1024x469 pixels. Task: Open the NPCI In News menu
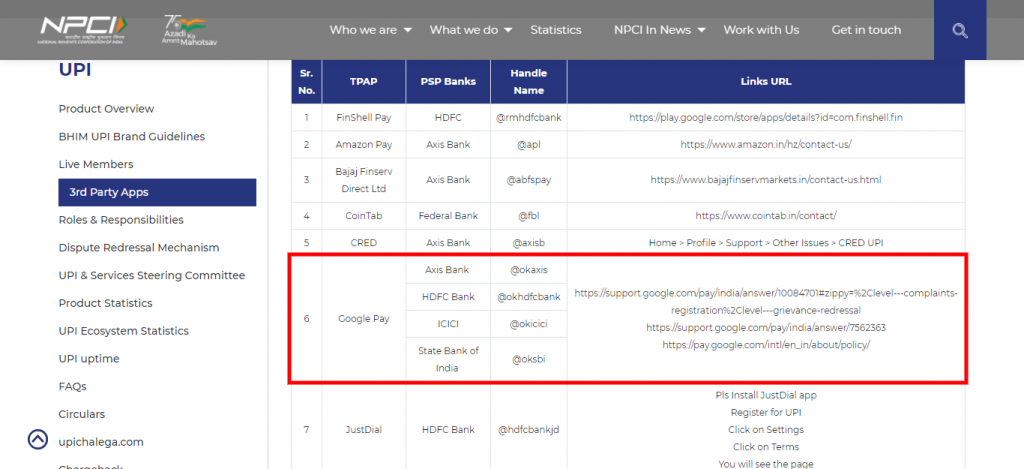pos(652,30)
